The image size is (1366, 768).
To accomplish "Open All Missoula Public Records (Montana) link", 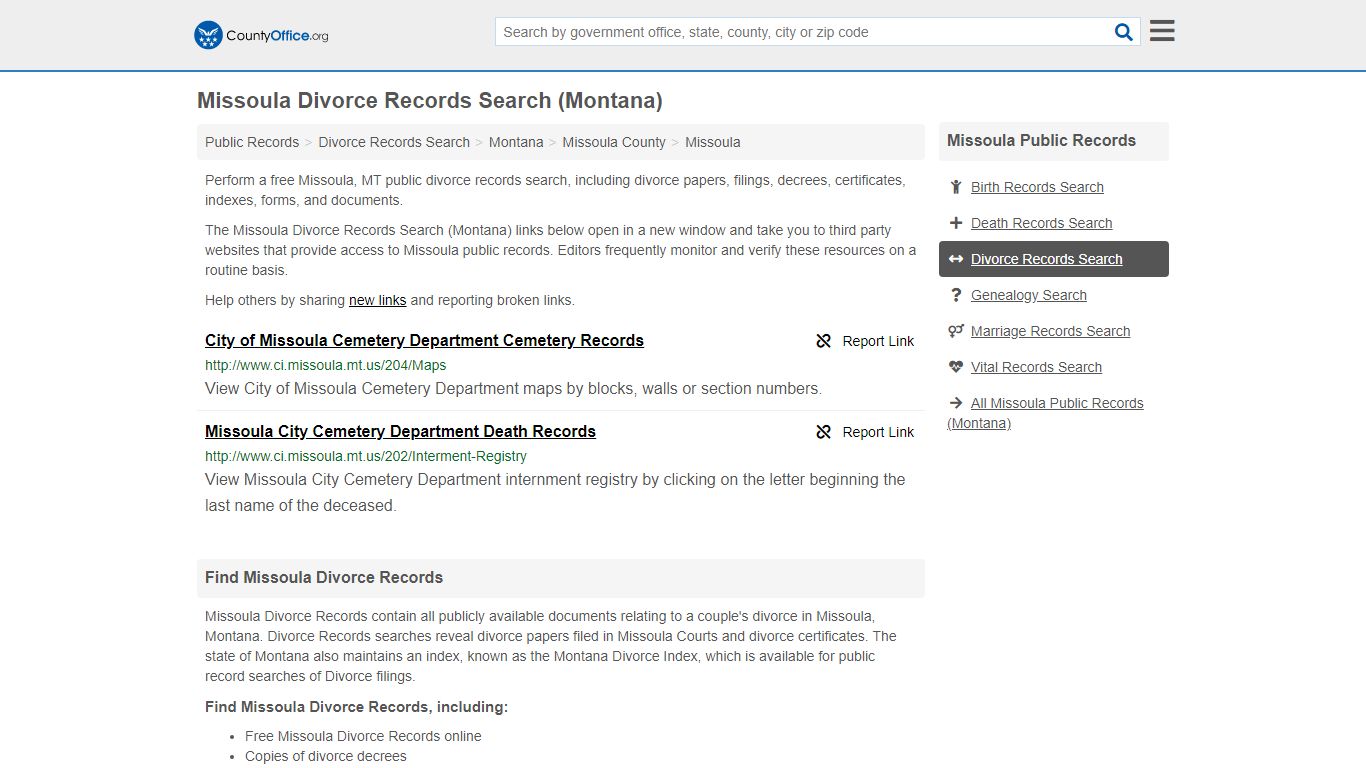I will [1045, 413].
